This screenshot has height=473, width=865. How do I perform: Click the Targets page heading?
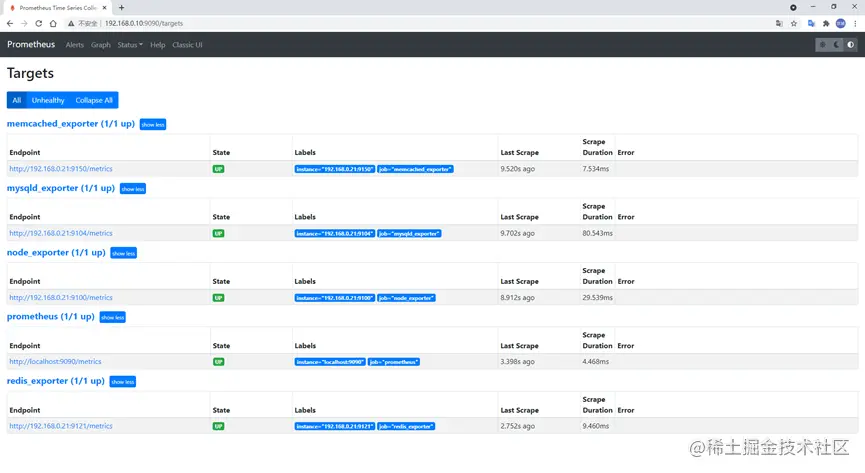(30, 73)
